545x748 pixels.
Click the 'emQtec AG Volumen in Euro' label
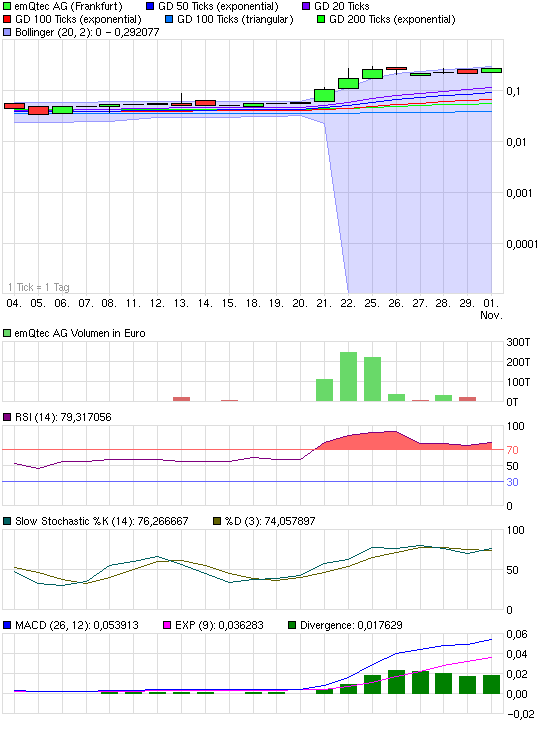(80, 333)
